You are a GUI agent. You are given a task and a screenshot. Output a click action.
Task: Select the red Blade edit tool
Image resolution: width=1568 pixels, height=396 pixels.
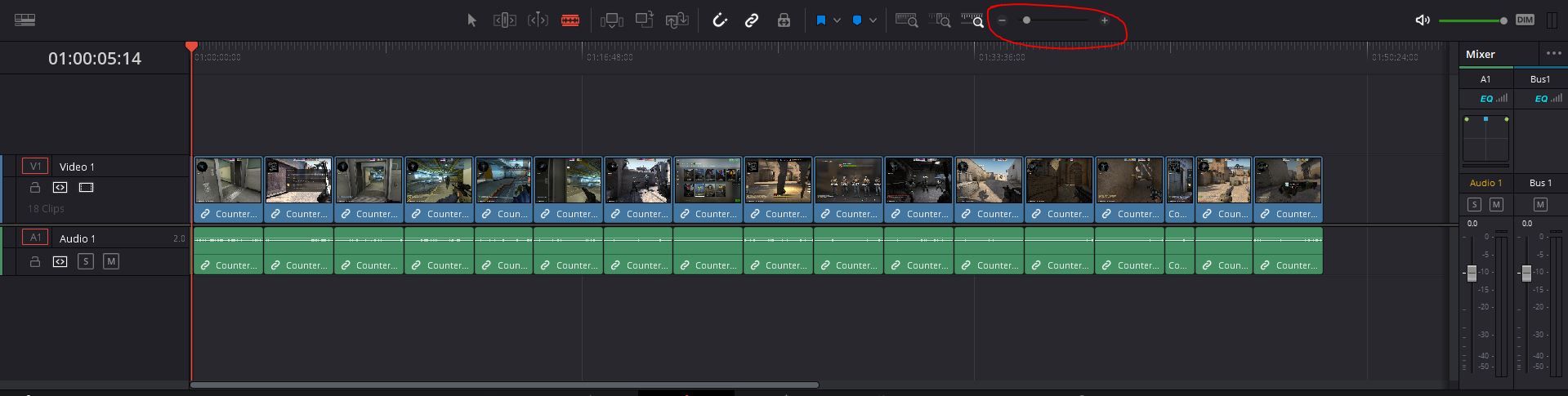(x=570, y=20)
